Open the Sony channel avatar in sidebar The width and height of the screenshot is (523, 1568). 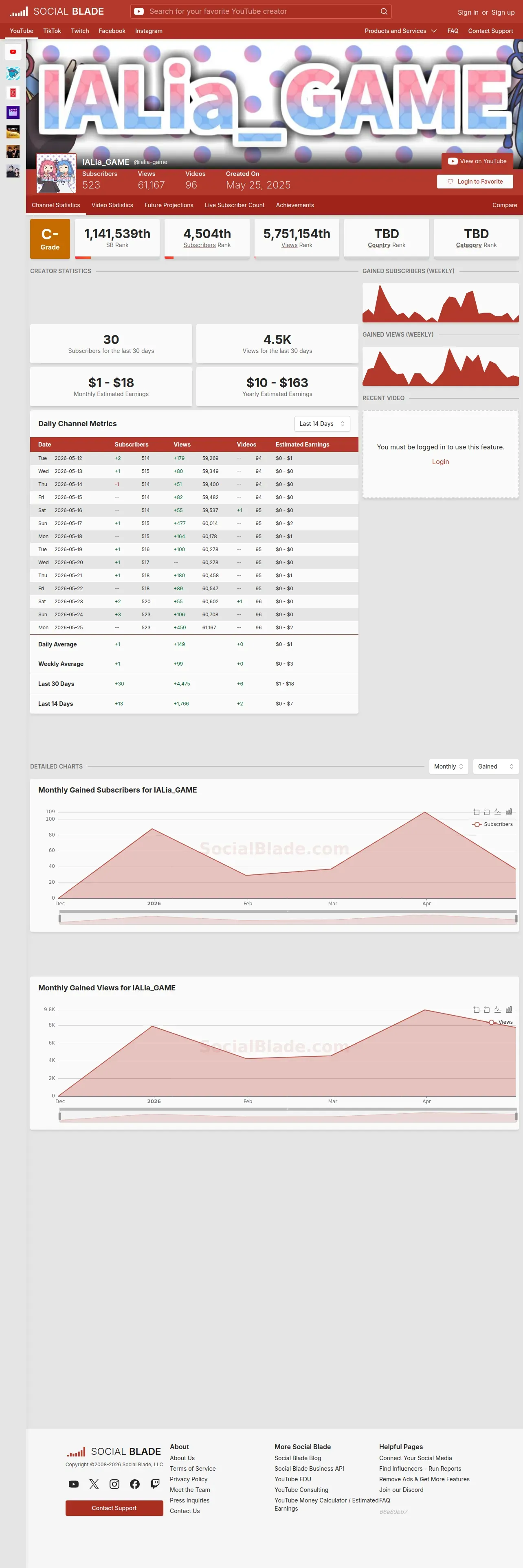pyautogui.click(x=13, y=131)
